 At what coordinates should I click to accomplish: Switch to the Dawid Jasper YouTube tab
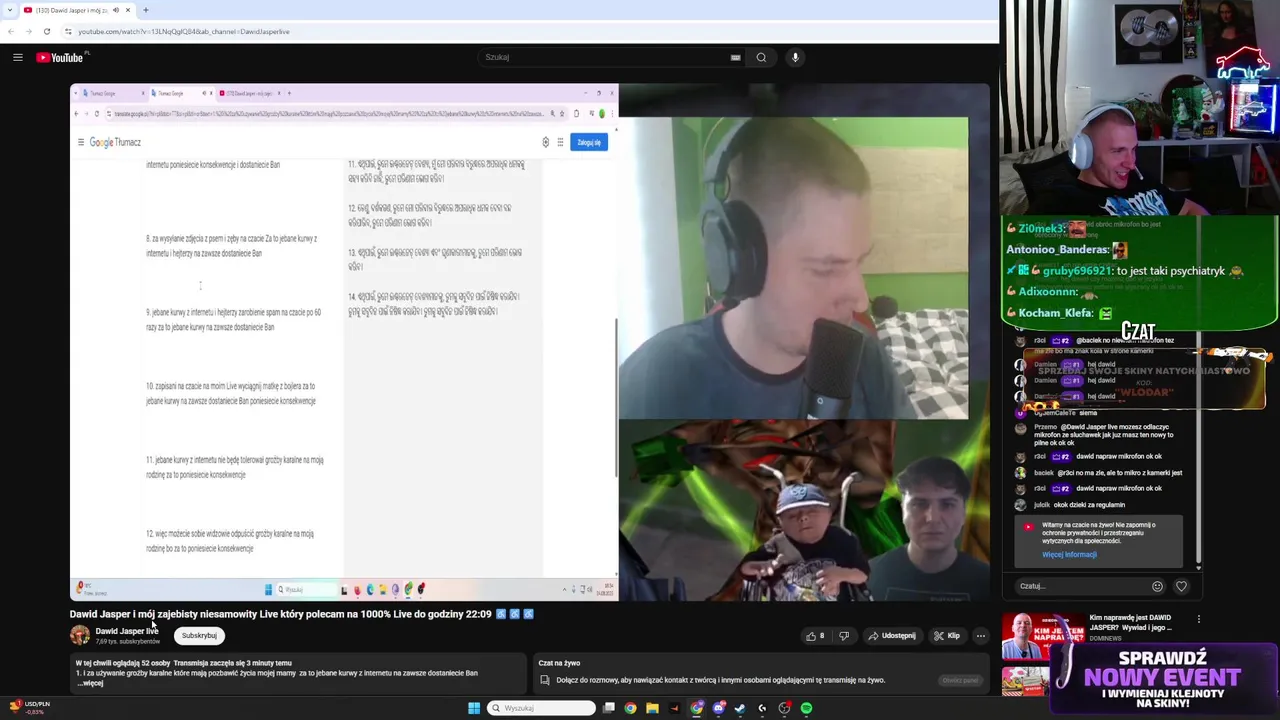(78, 10)
